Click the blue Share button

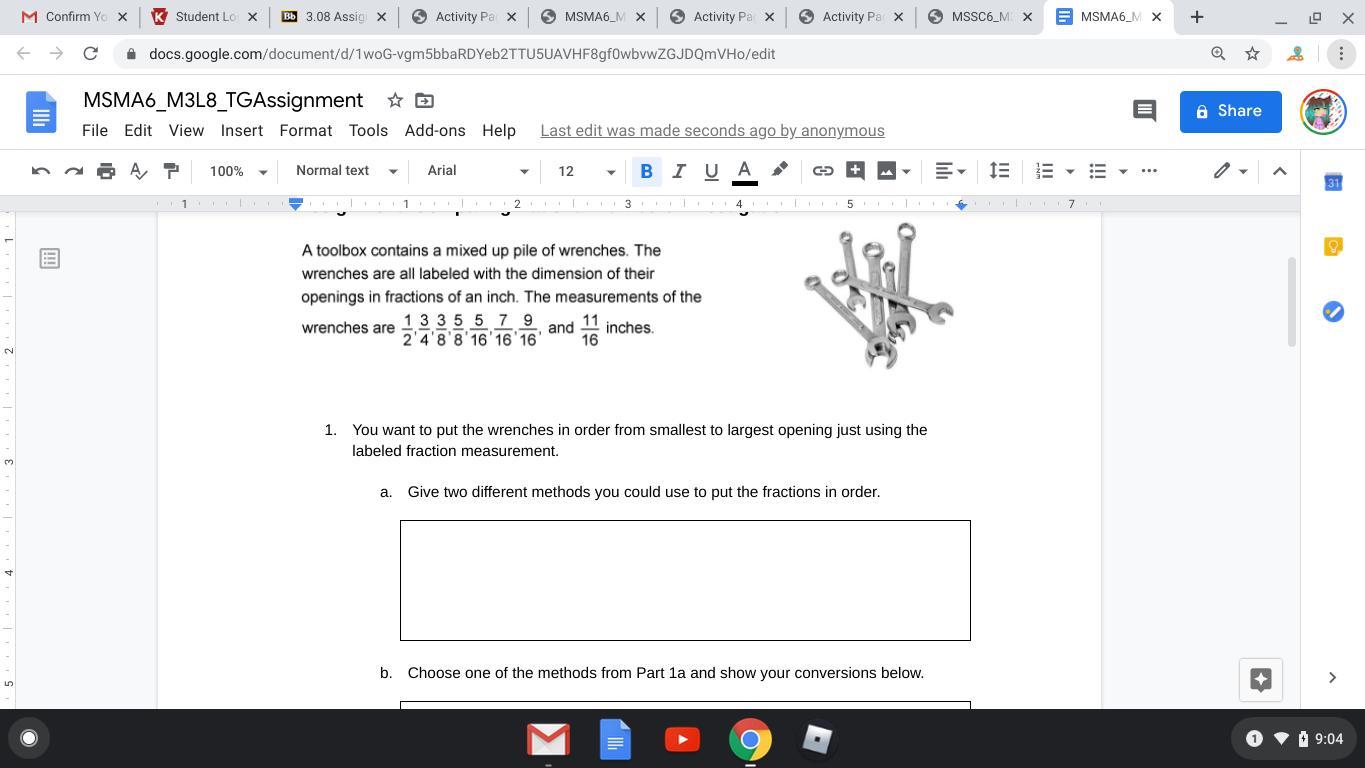coord(1230,111)
